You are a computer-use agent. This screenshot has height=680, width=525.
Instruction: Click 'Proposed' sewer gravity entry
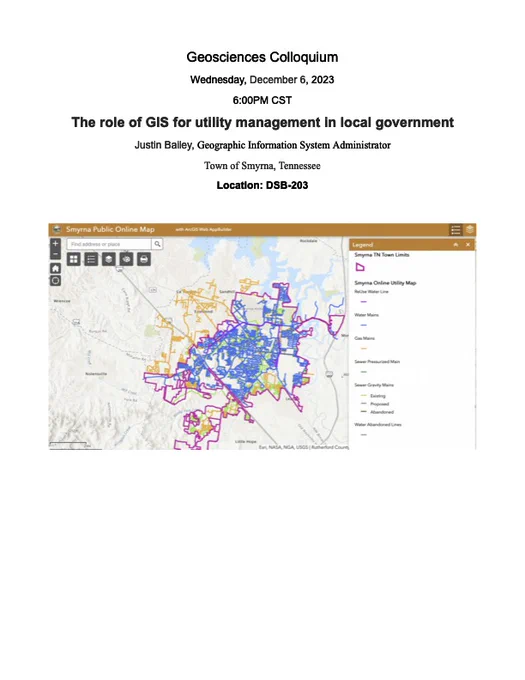pyautogui.click(x=379, y=404)
